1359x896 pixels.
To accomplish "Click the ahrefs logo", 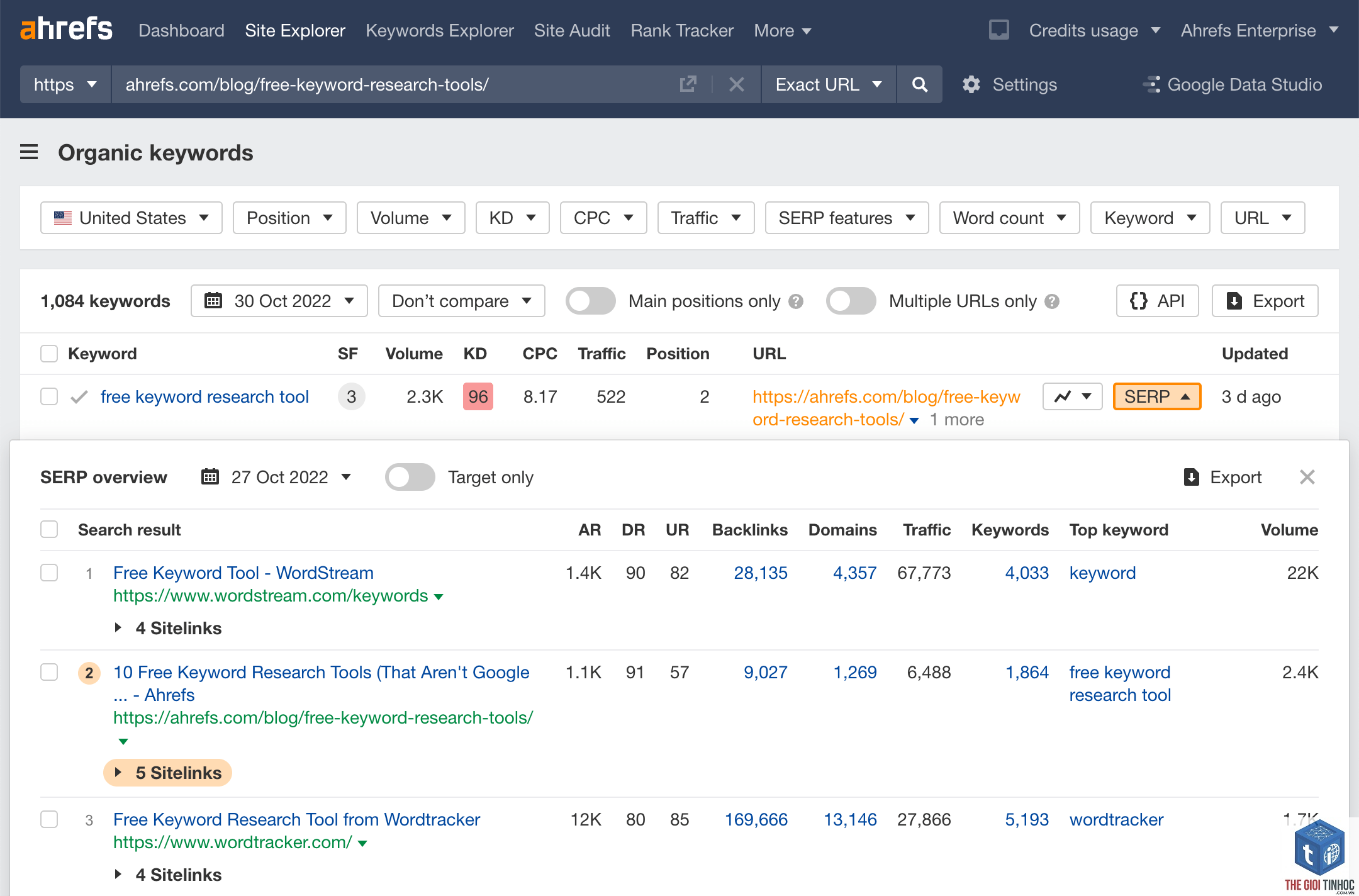I will click(66, 30).
